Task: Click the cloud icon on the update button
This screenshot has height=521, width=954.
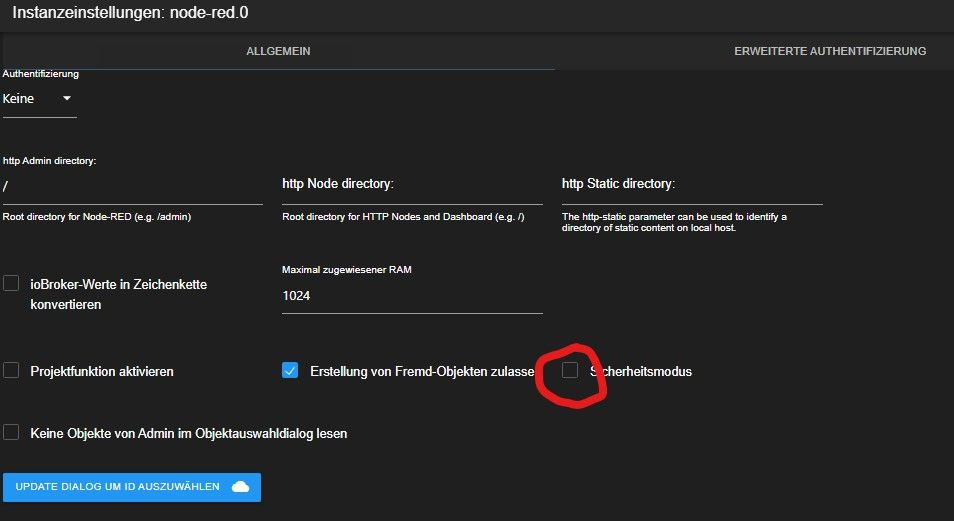Action: click(241, 487)
